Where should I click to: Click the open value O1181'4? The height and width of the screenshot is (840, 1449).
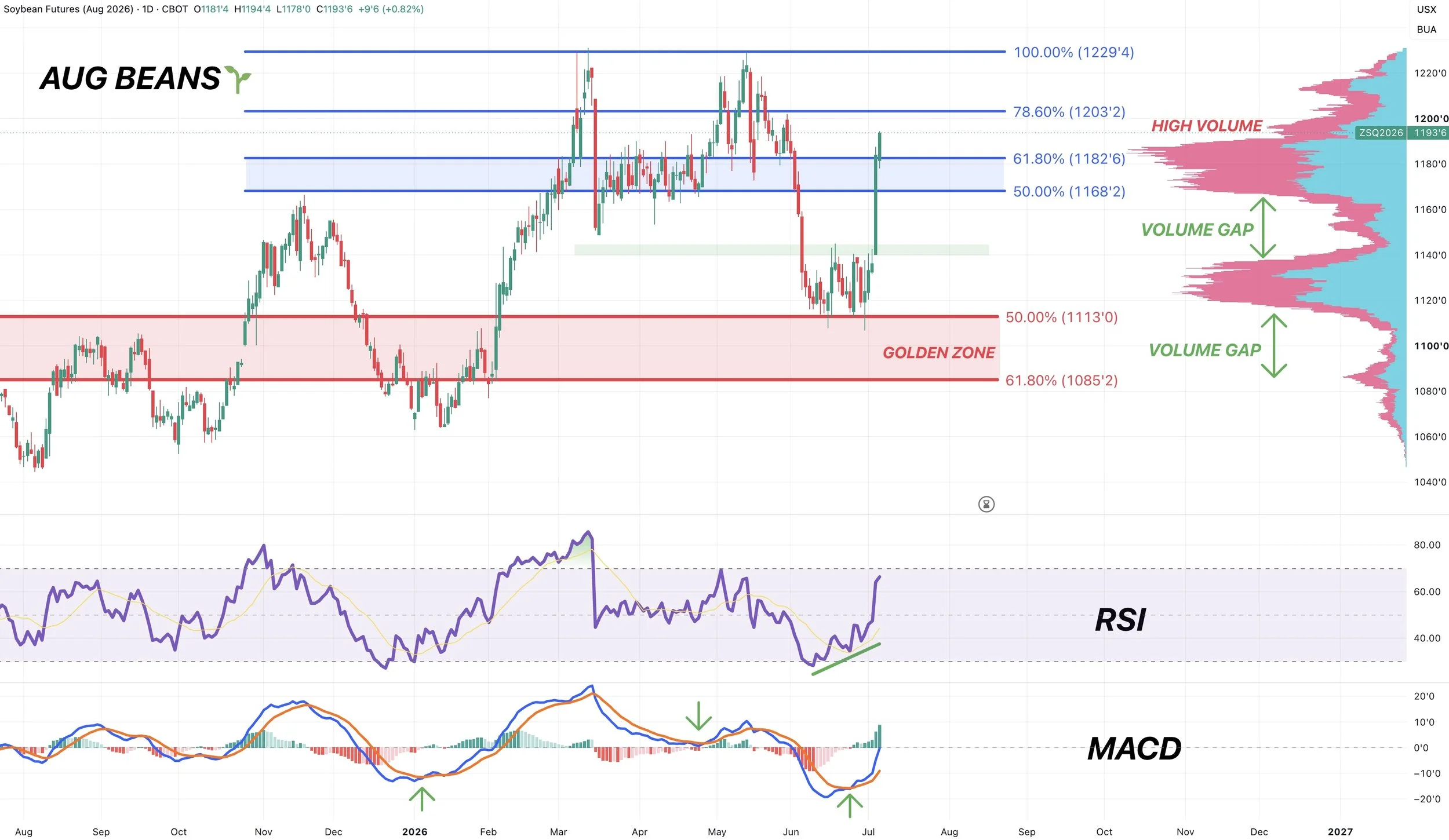click(211, 9)
